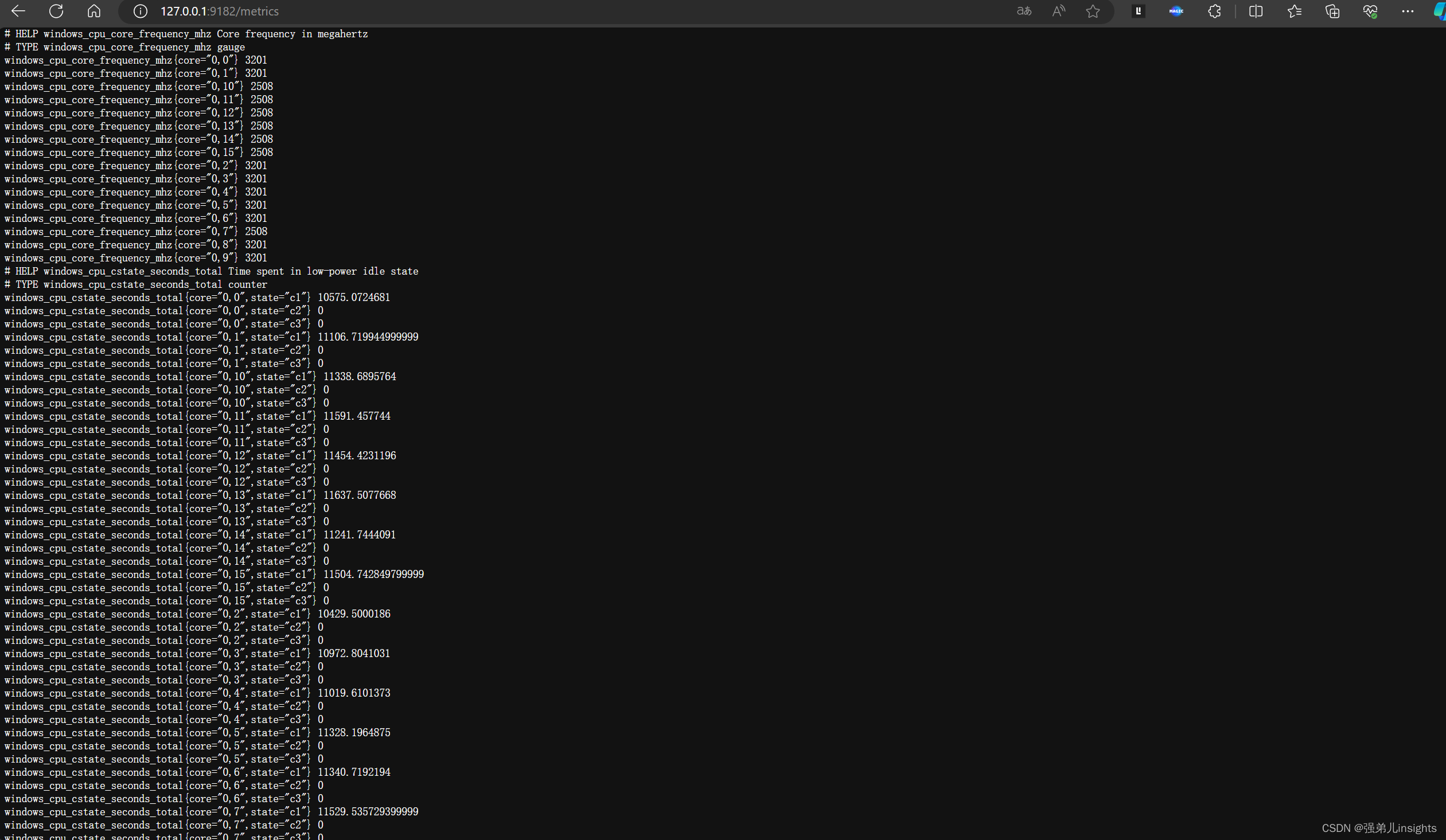Start Read aloud from address bar
The width and height of the screenshot is (1446, 840).
click(1059, 11)
